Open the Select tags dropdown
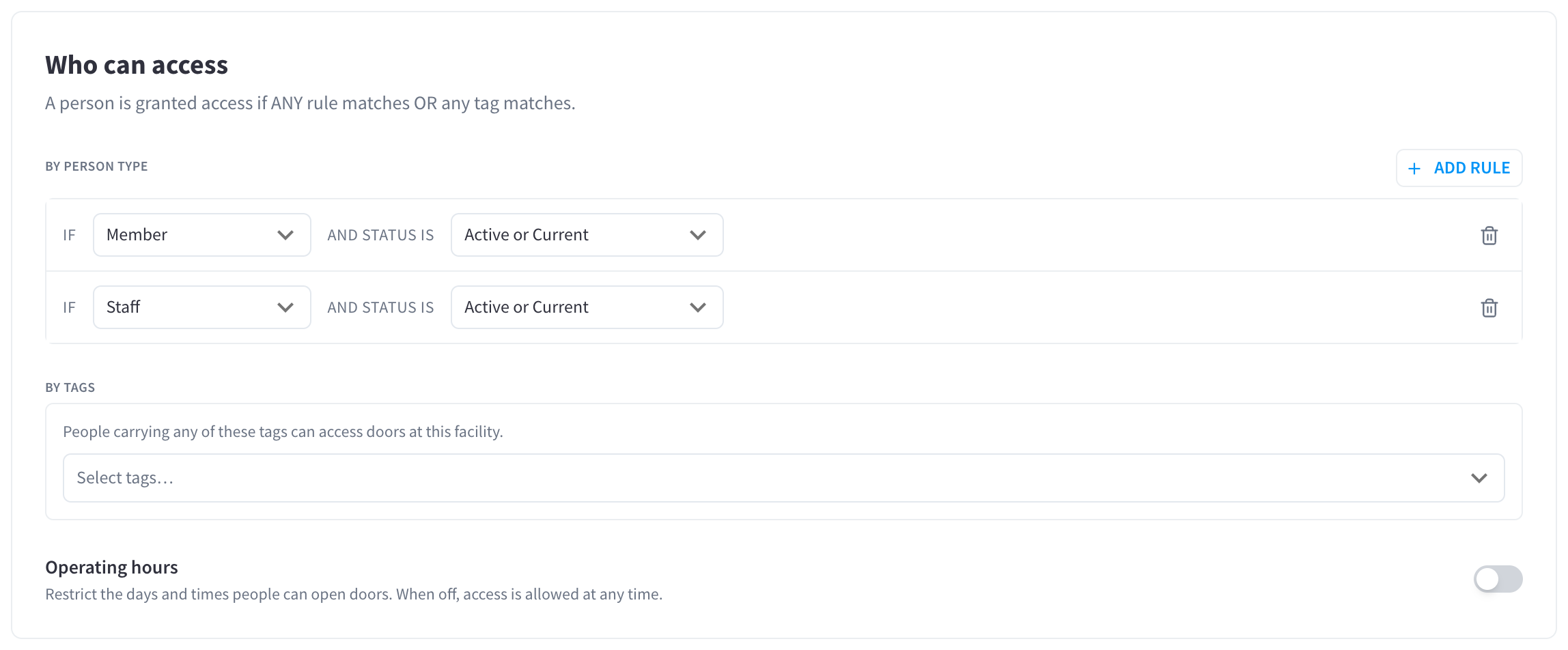This screenshot has width=1568, height=650. (x=784, y=478)
